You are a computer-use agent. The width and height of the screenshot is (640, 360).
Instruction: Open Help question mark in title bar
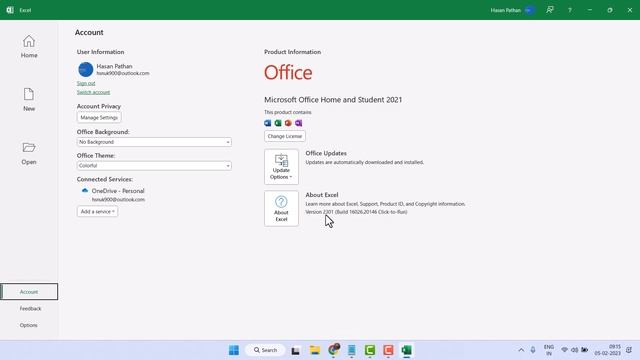coord(570,10)
